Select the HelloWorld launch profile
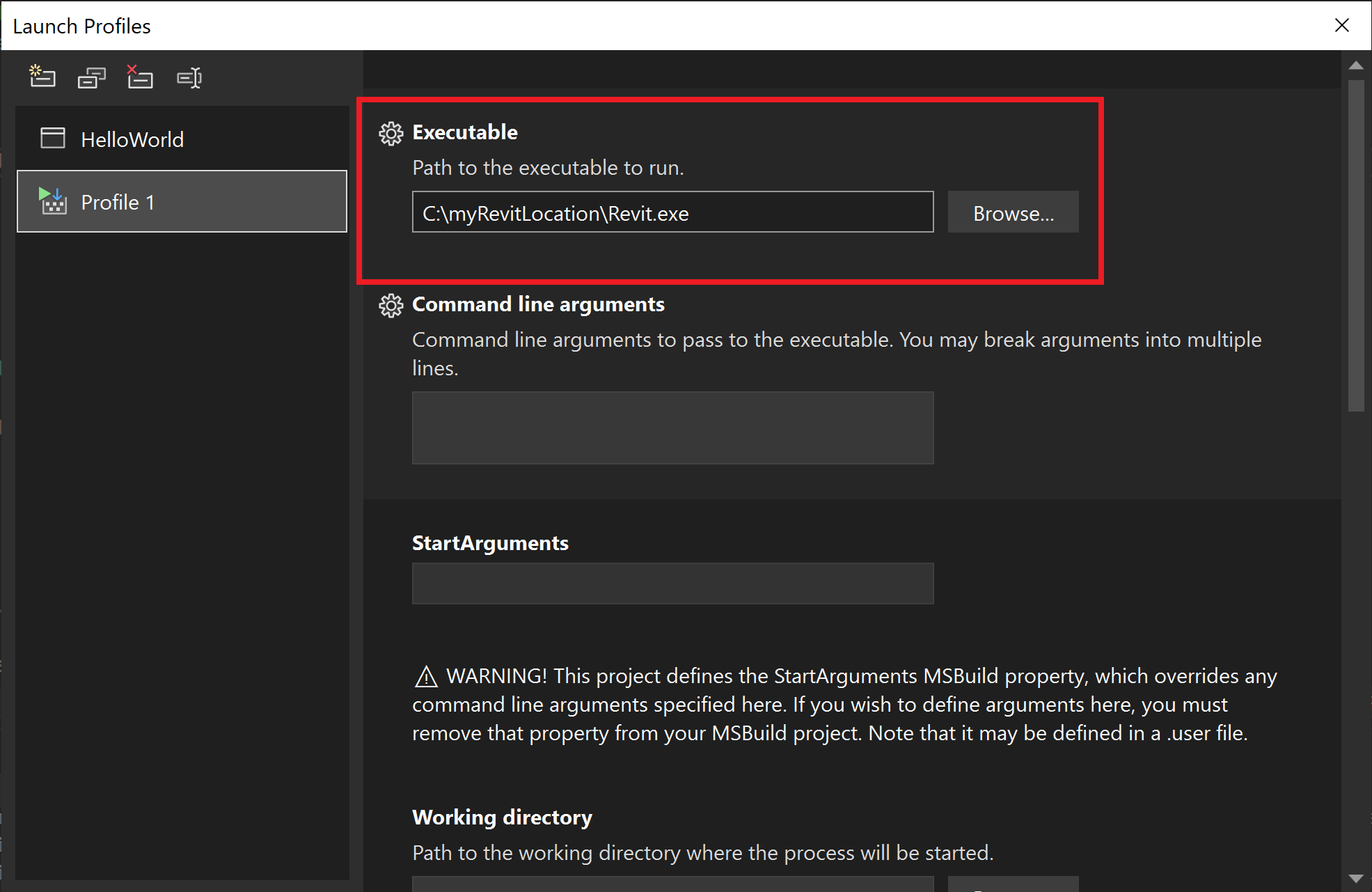Screen dimensions: 1372x892 pyautogui.click(x=132, y=139)
